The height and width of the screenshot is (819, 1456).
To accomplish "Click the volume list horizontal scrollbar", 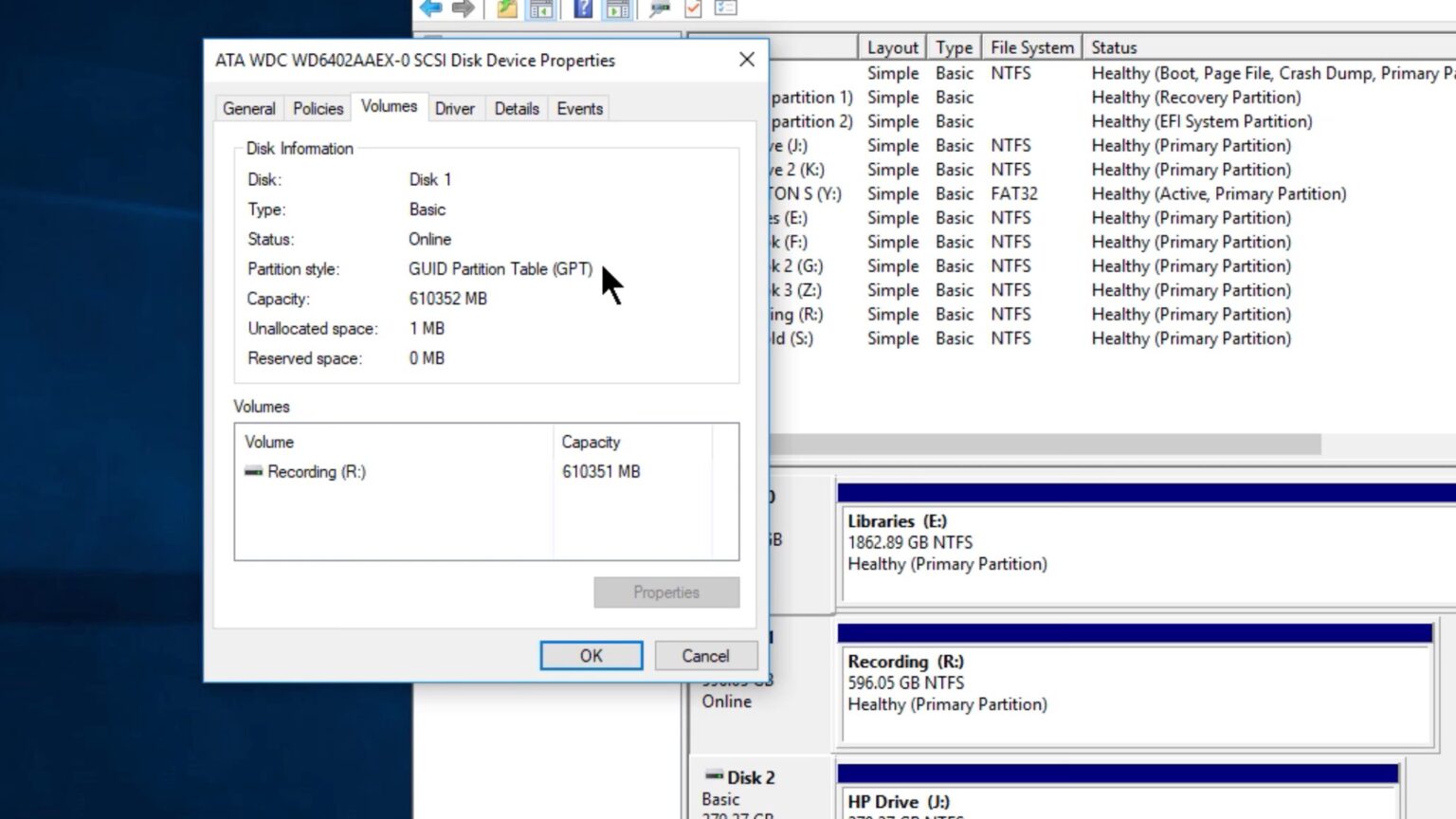I will (x=1046, y=445).
